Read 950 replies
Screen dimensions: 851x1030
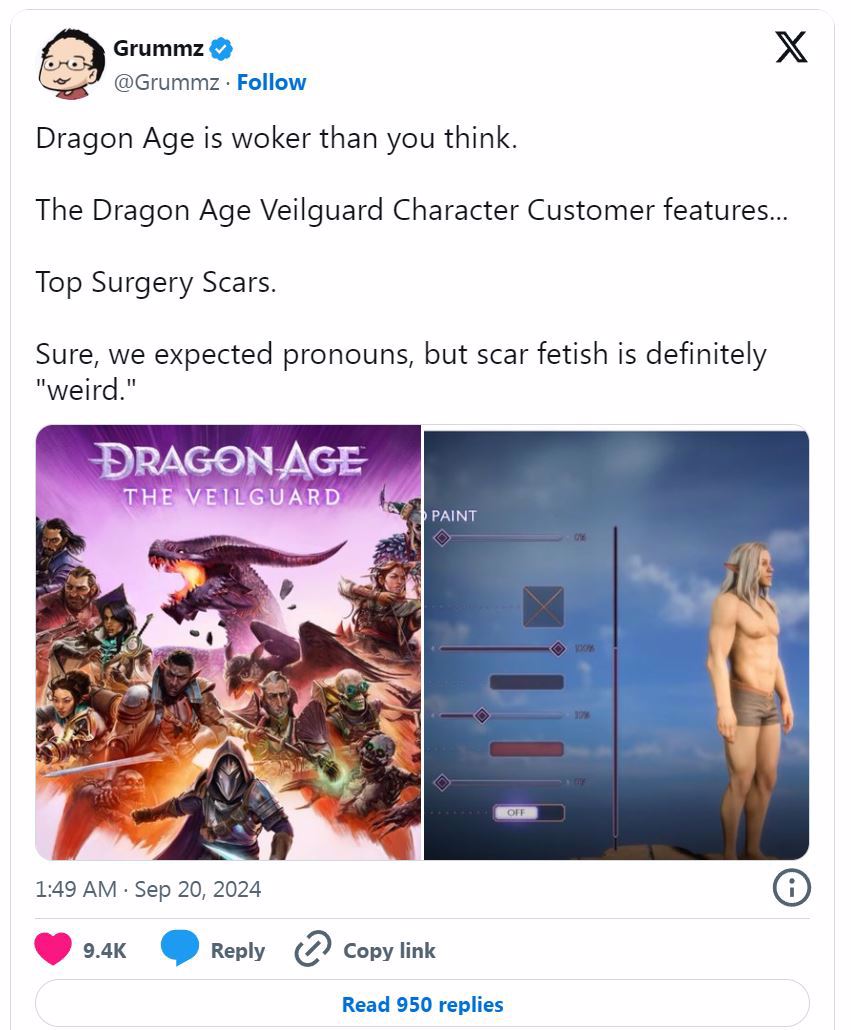[422, 1004]
